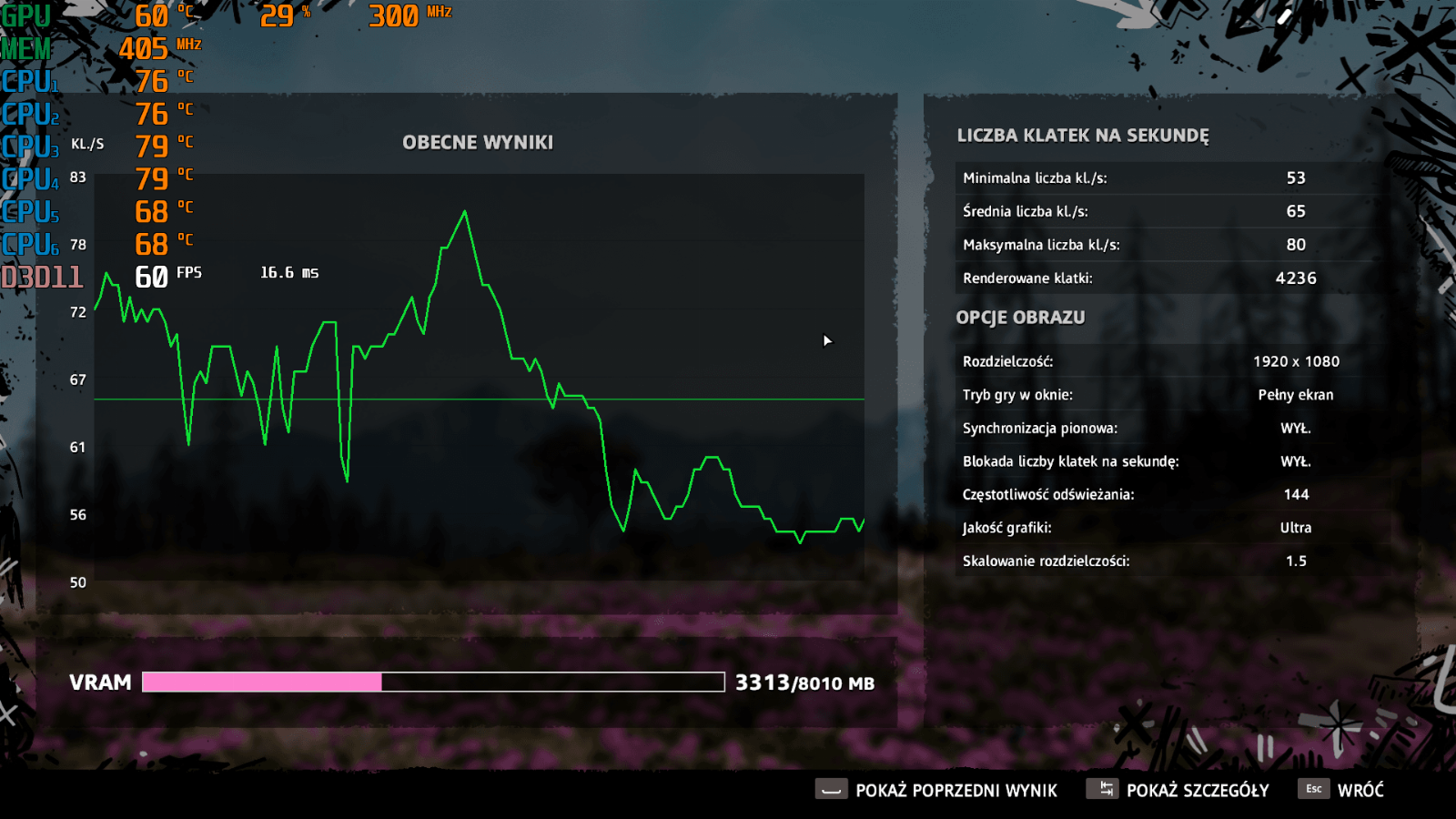Click the 16.6 ms frametime reading

tap(289, 272)
